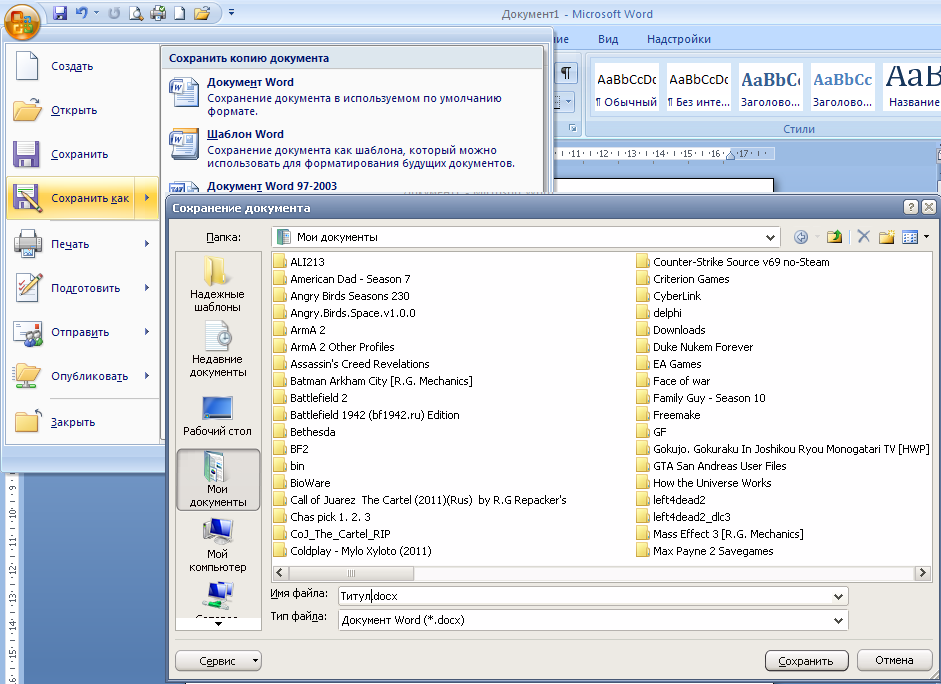Expand the Подготовить submenu arrow
The height and width of the screenshot is (684, 941).
click(x=146, y=287)
